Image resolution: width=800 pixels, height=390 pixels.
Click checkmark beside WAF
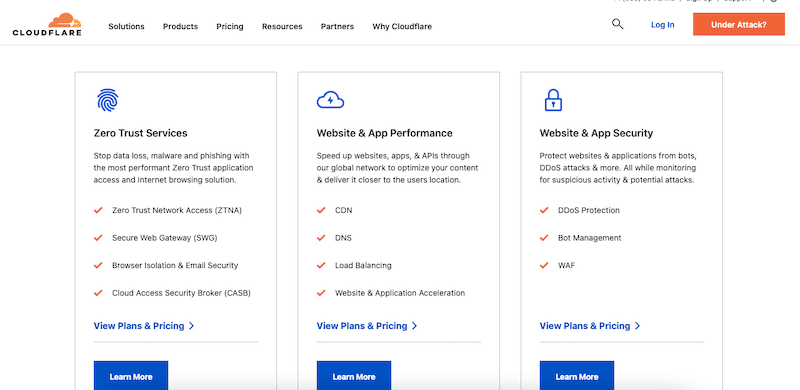coord(544,265)
